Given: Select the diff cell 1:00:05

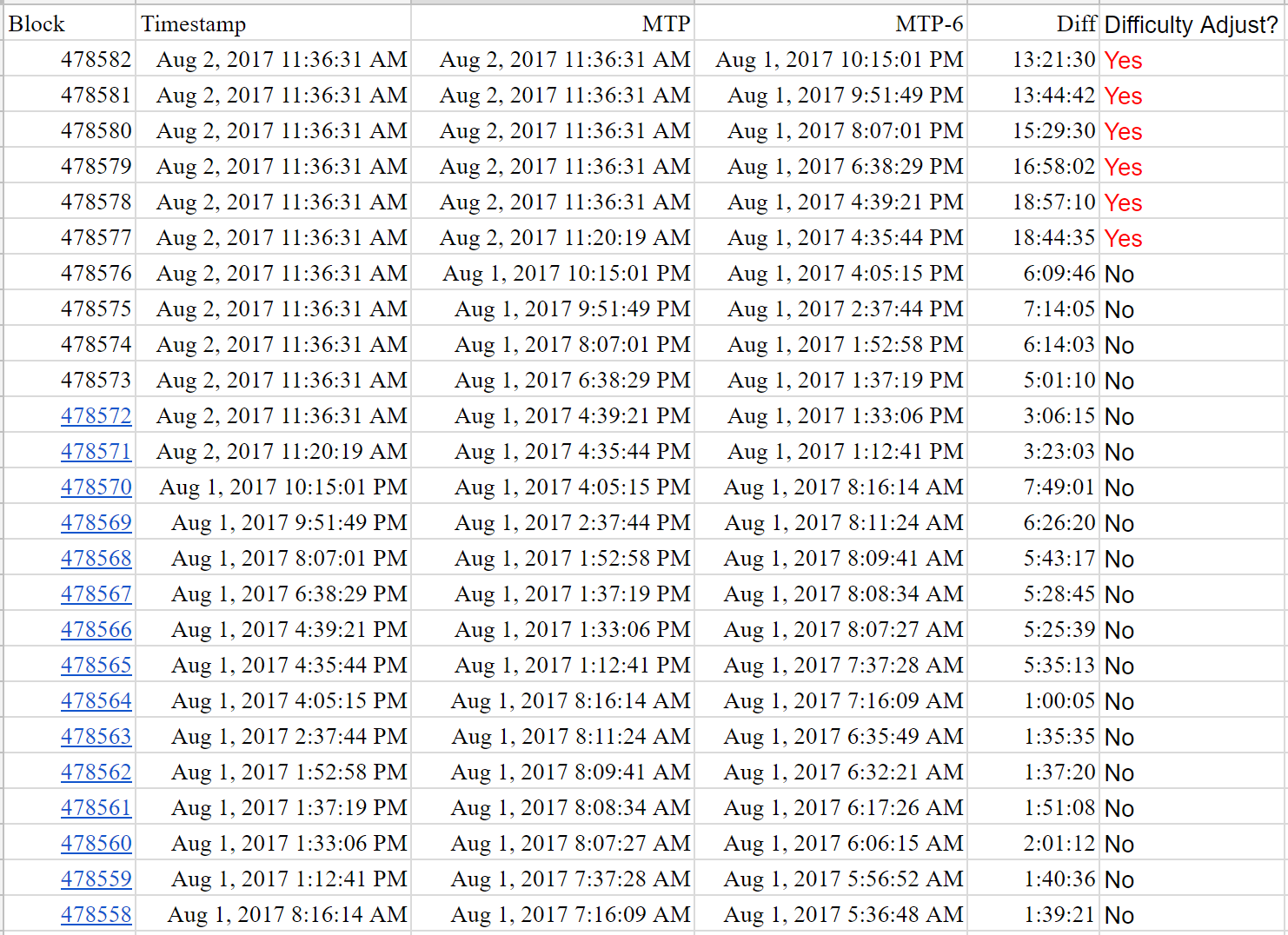Looking at the screenshot, I should click(1033, 700).
